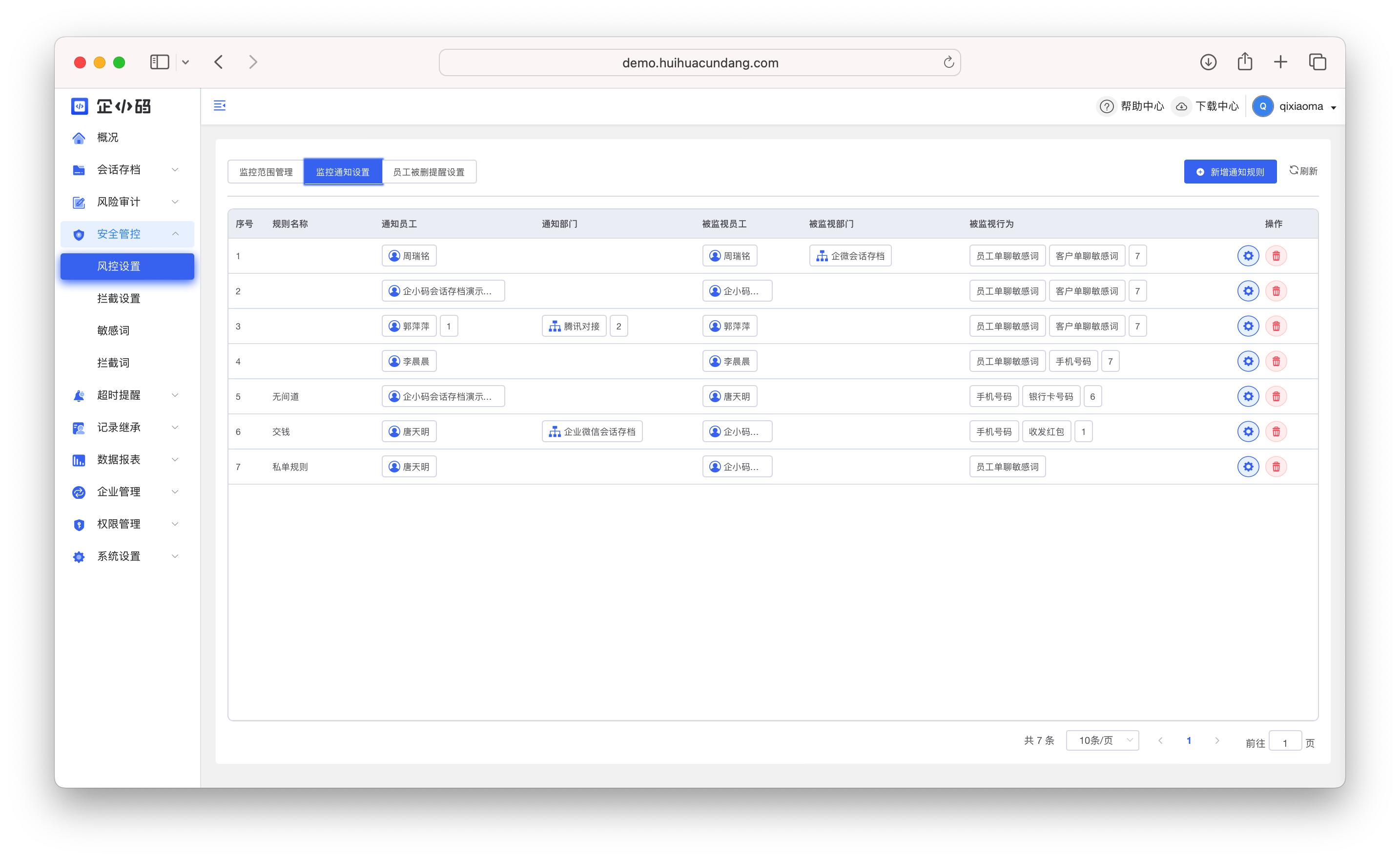
Task: Go back in Safari history
Action: coord(219,62)
